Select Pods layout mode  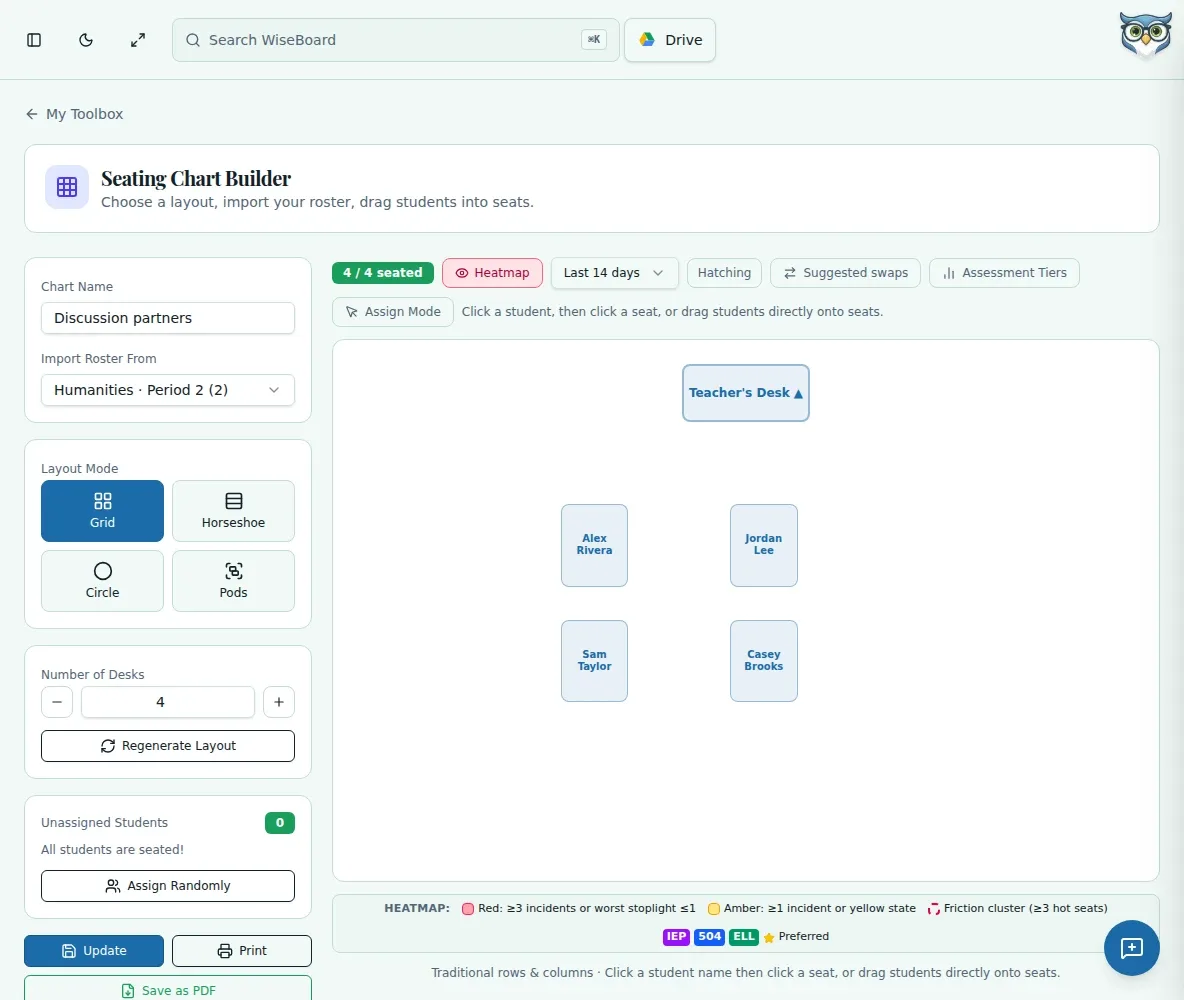(x=233, y=581)
